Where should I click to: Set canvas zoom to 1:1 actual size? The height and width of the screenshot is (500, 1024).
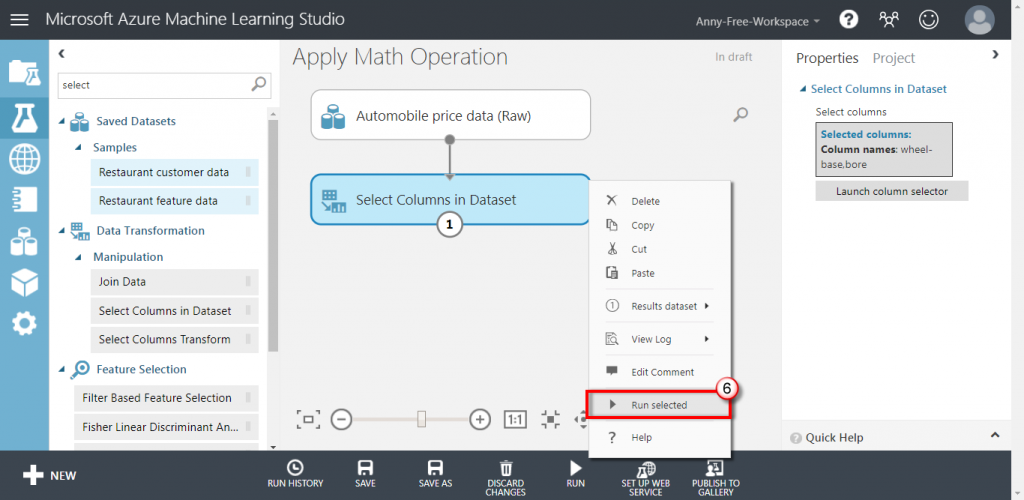tap(515, 419)
